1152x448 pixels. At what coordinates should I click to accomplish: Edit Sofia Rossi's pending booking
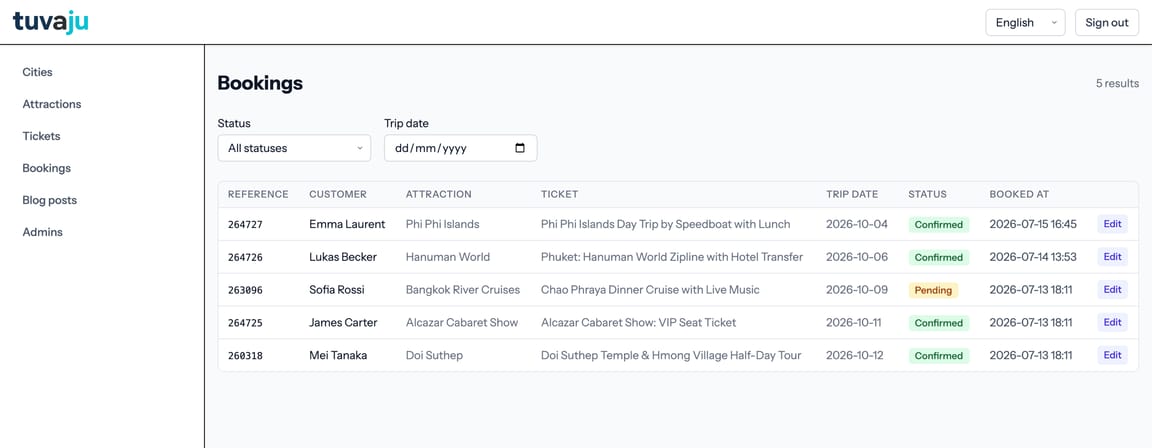[1112, 289]
